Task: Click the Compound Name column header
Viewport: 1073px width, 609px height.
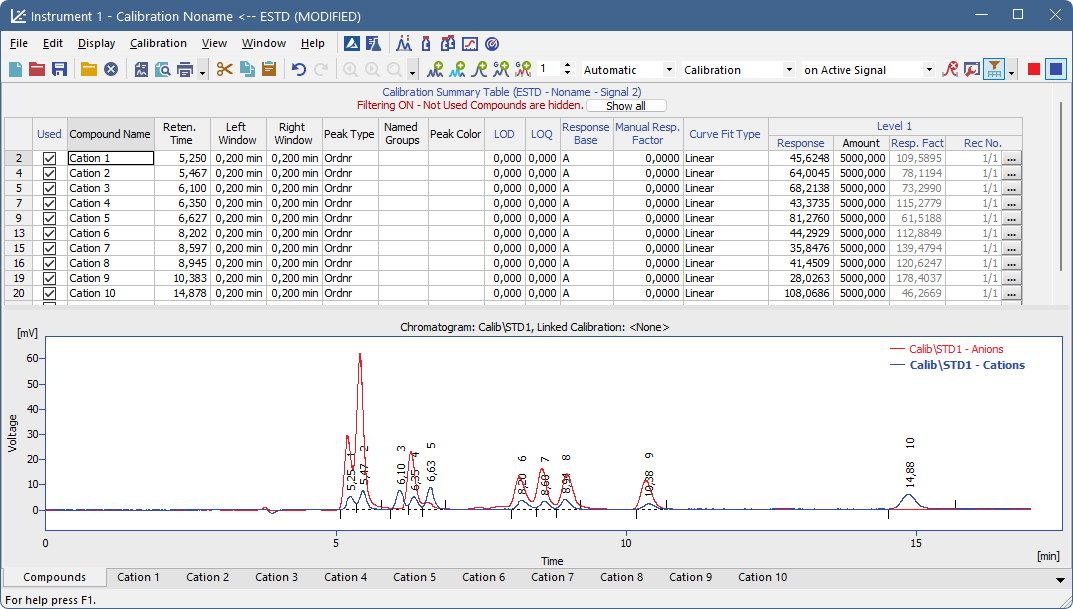Action: tap(109, 134)
